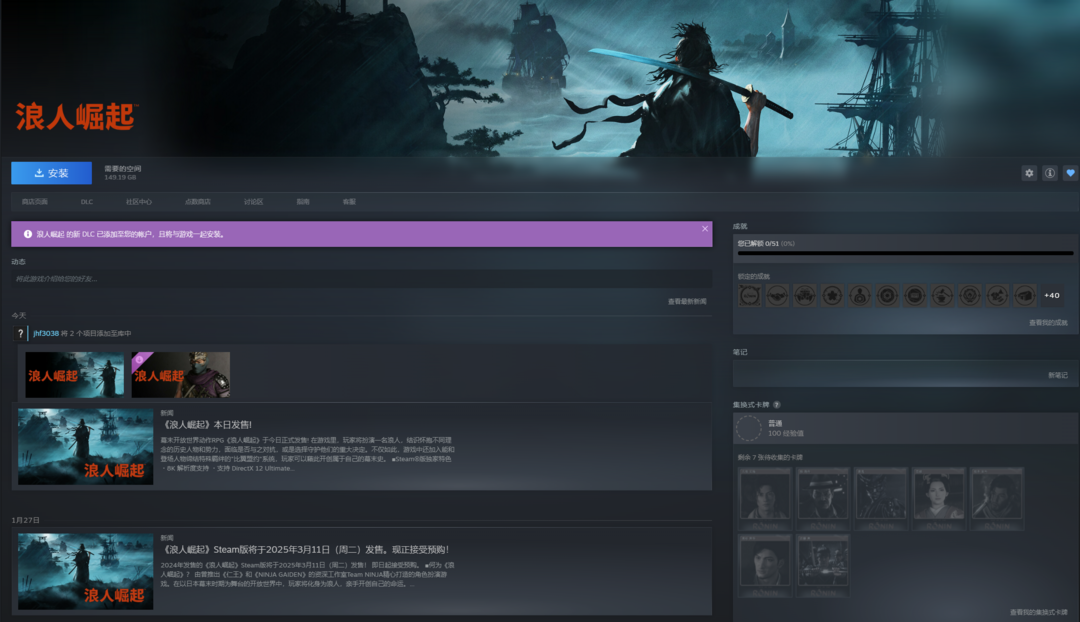The width and height of the screenshot is (1080, 622).
Task: Click the achievement progress bar 0/51
Action: click(x=905, y=253)
